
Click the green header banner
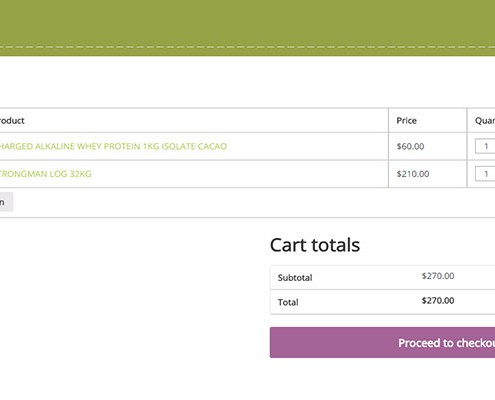(x=247, y=23)
